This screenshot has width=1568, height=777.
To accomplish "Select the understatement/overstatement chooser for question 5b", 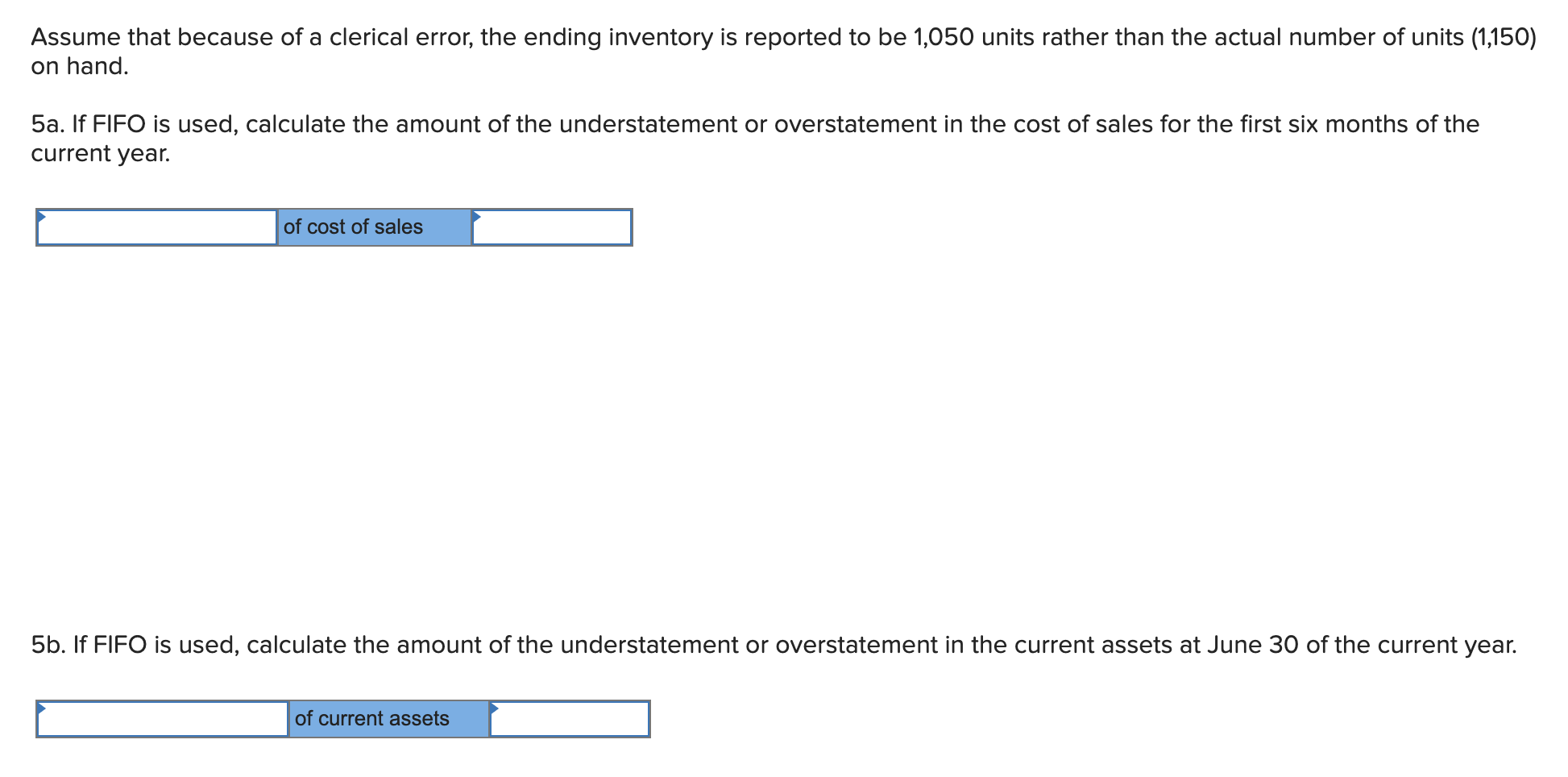I will click(x=161, y=719).
